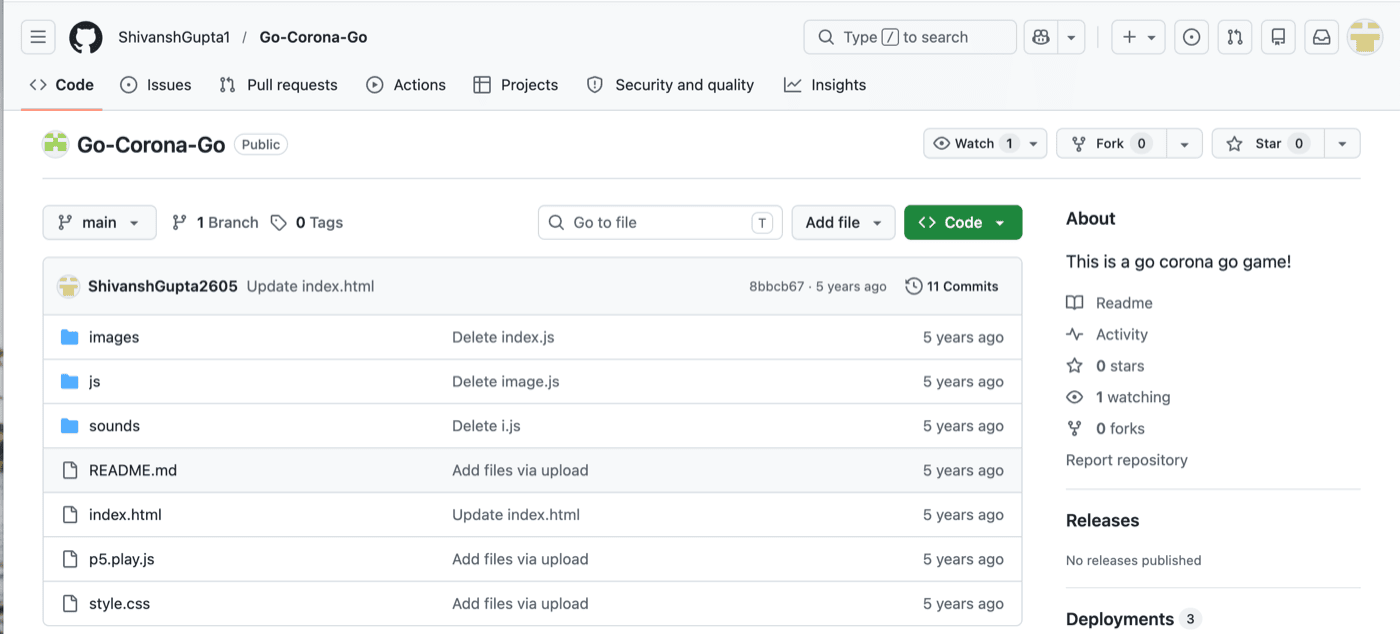Open the style.css file
1400x634 pixels.
click(x=119, y=604)
